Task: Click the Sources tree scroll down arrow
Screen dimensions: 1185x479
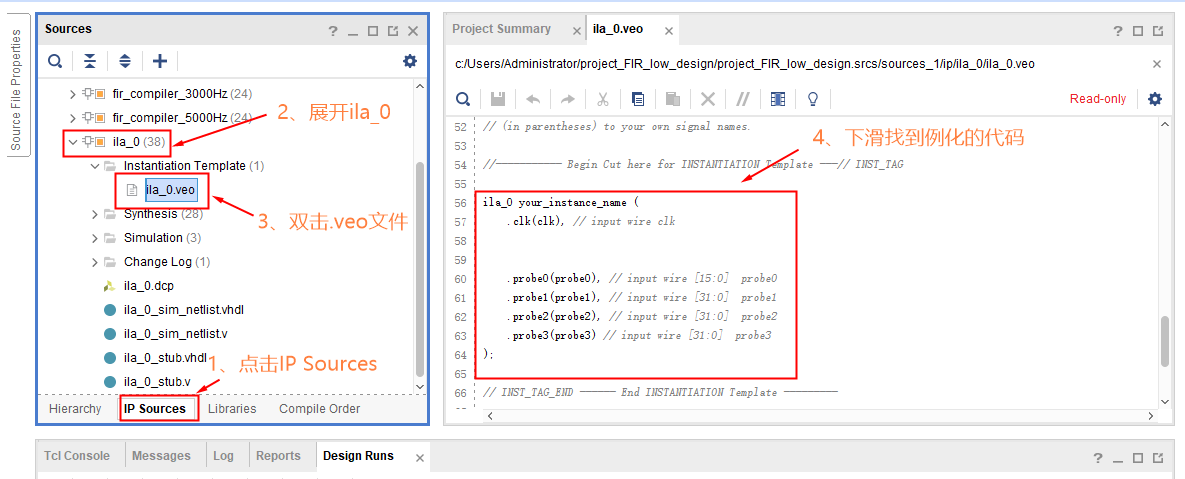Action: click(x=419, y=387)
